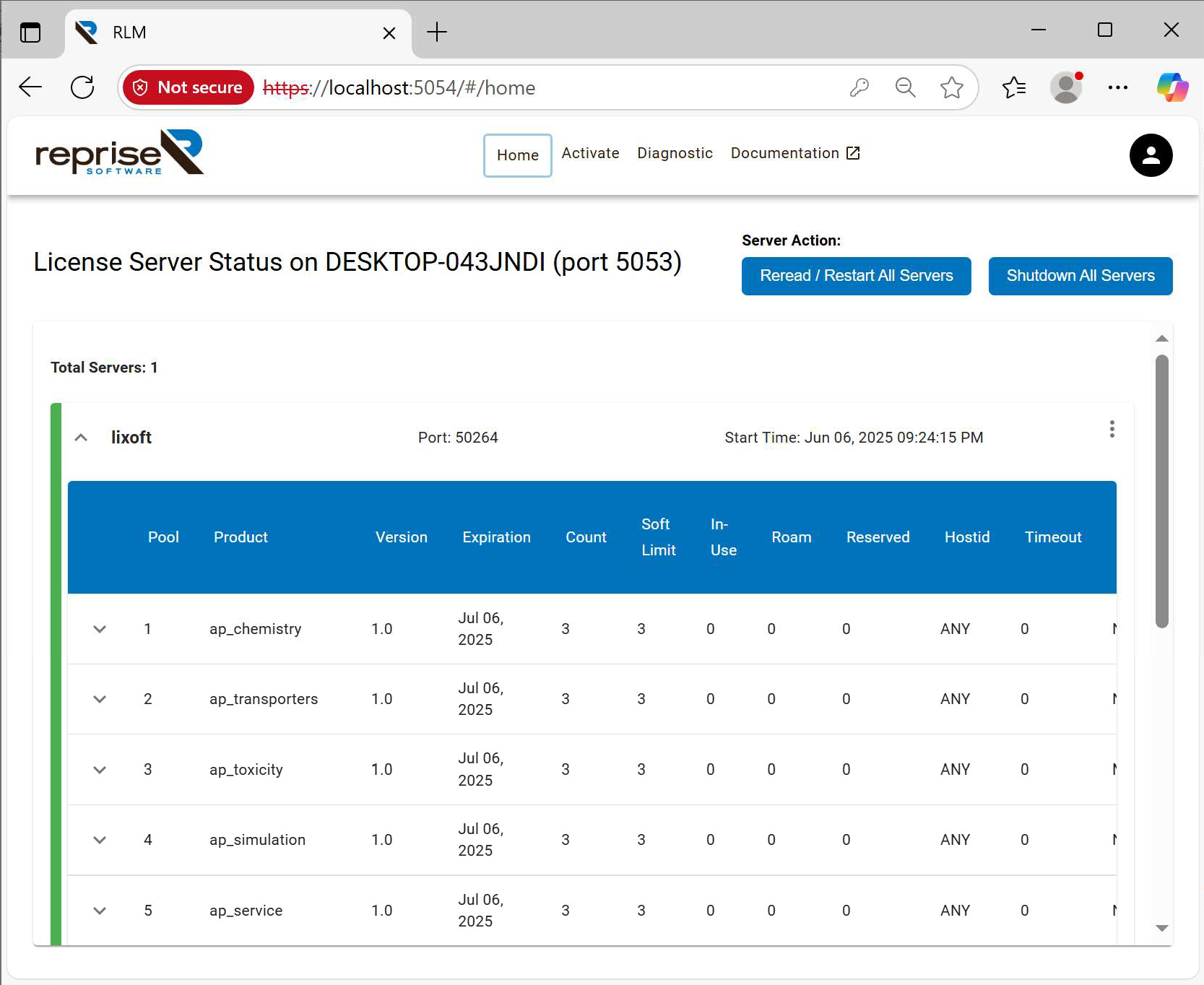Click the Expiration column header
1204x985 pixels.
[x=497, y=537]
